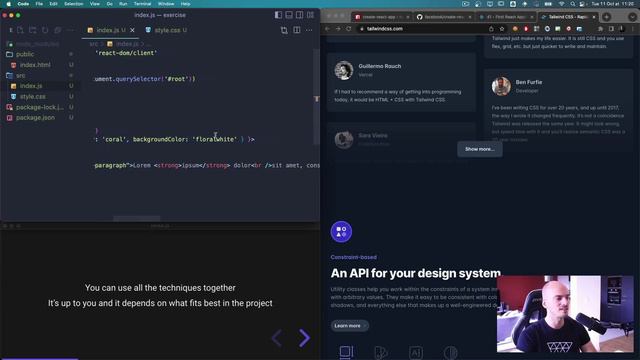Click New Folder icon in Explorer toolbar
640x360 pixels.
pyautogui.click(x=33, y=30)
